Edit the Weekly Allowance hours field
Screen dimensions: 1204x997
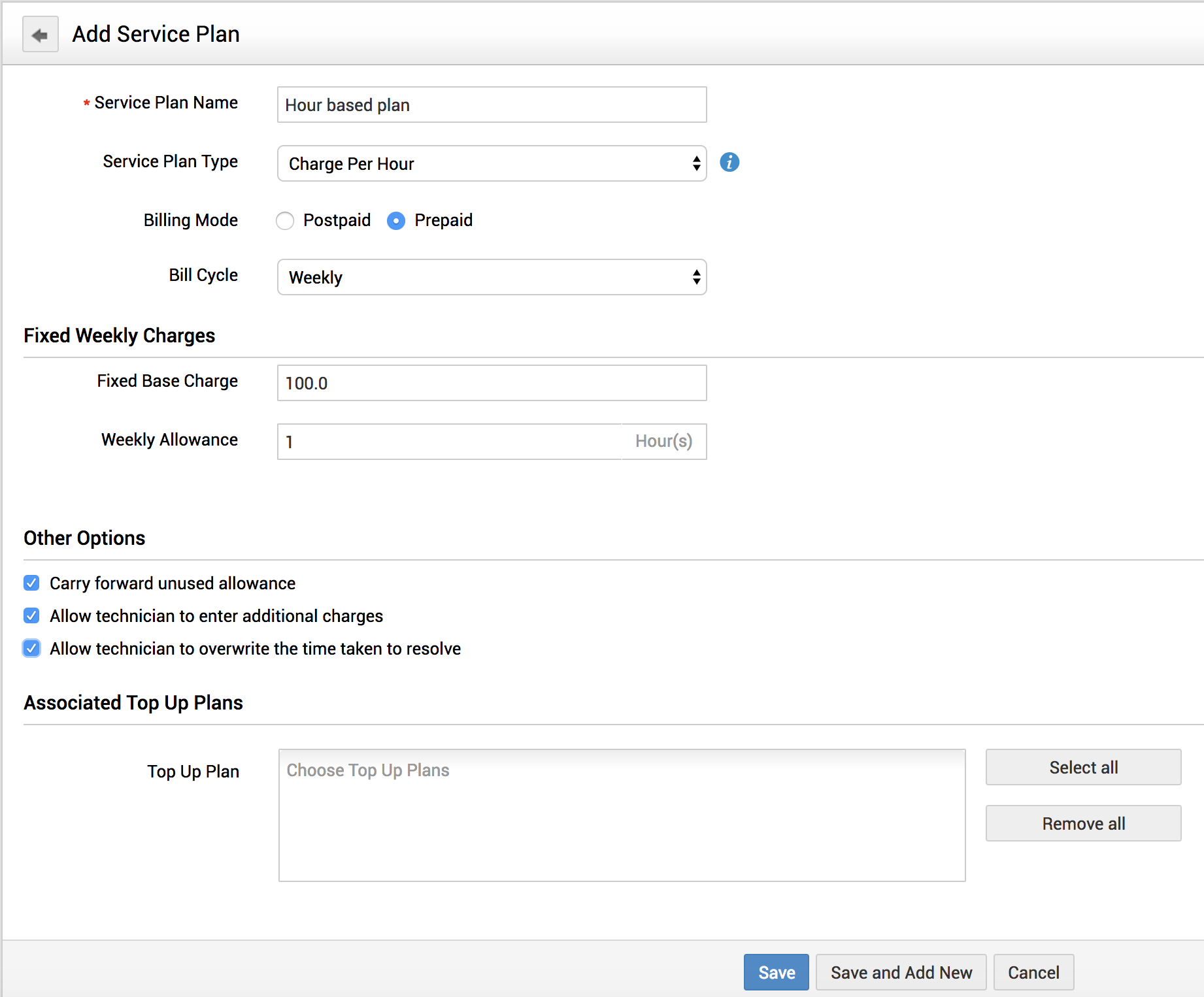point(450,442)
